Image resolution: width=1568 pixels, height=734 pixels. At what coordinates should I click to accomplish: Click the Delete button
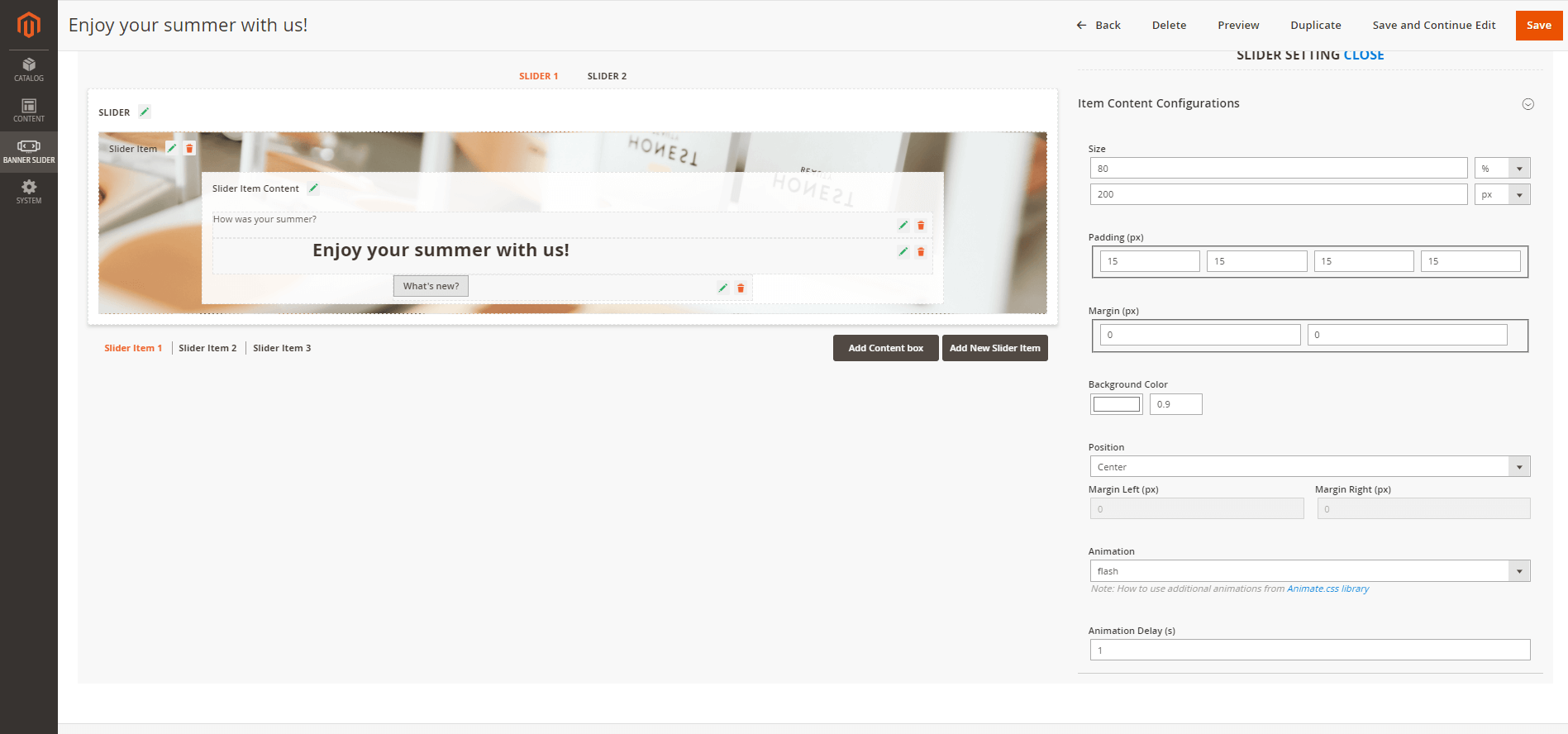(x=1169, y=25)
